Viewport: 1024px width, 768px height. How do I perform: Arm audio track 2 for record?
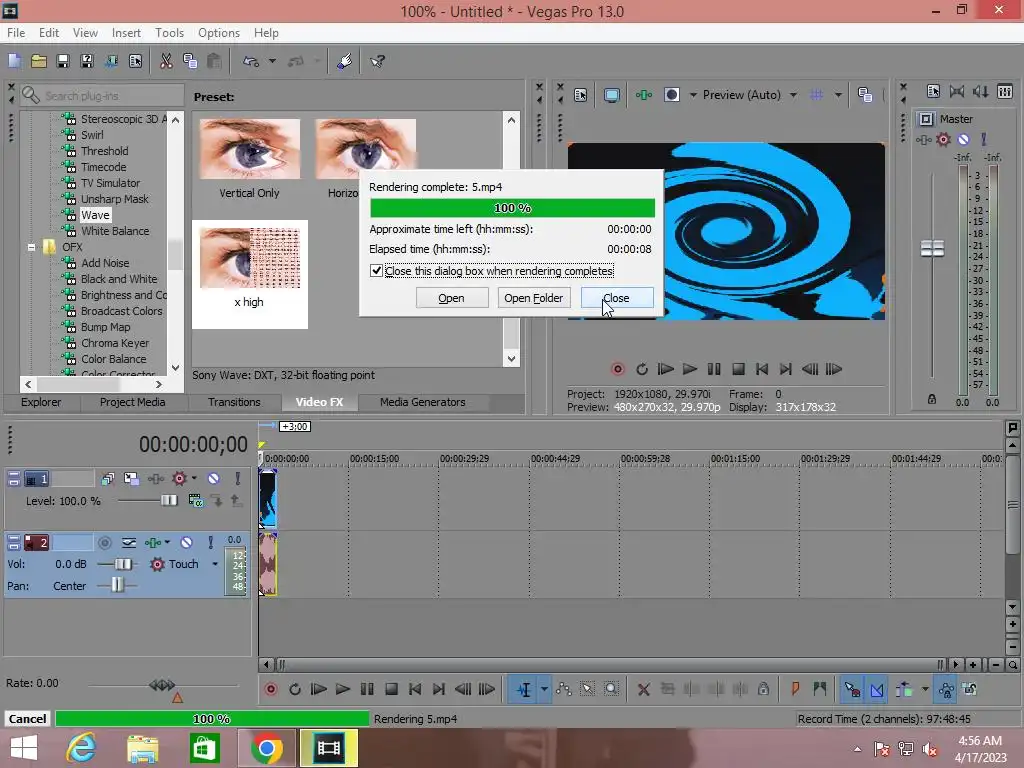tap(104, 543)
